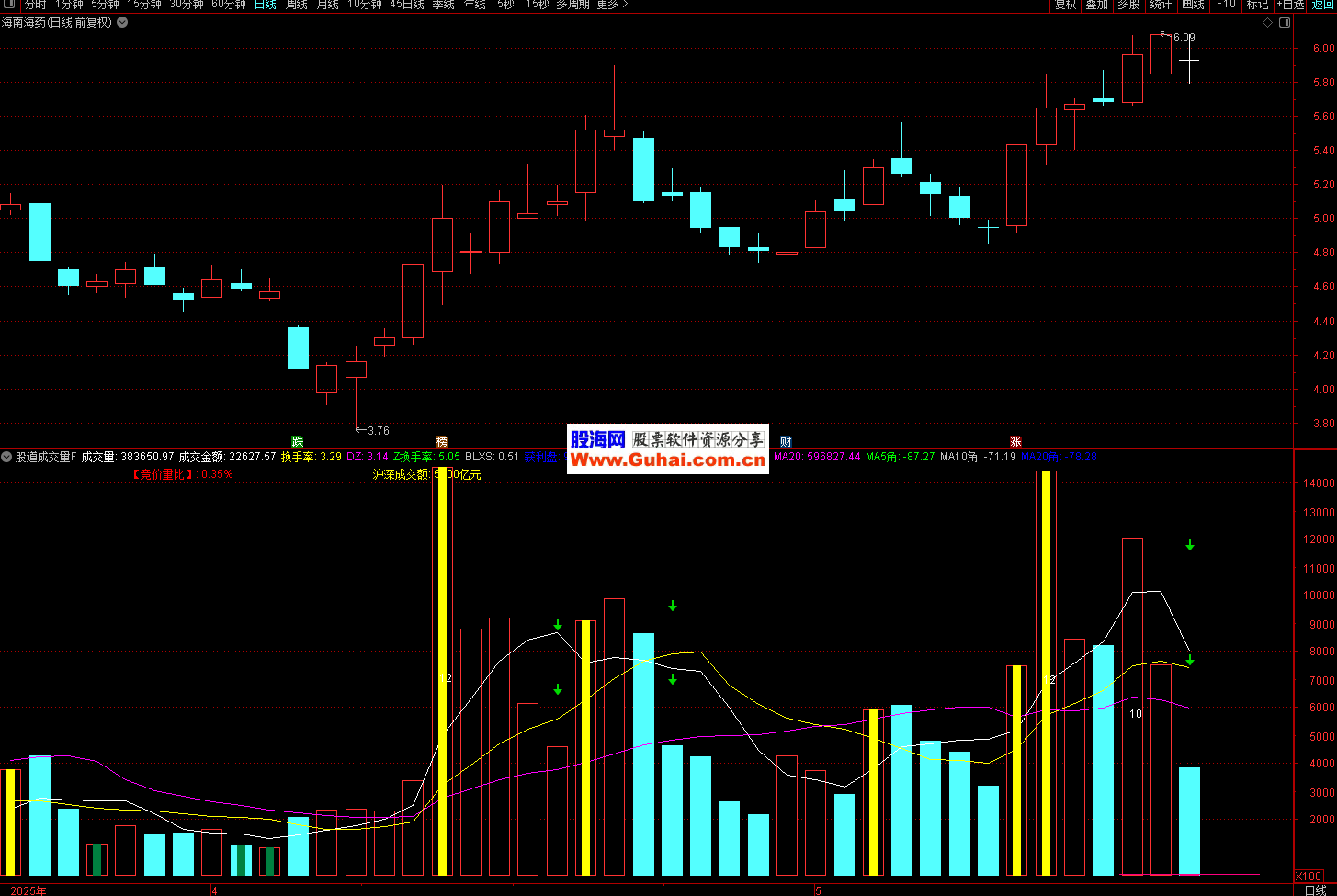This screenshot has width=1337, height=896.
Task: Click the 标记 mark button
Action: click(1256, 5)
